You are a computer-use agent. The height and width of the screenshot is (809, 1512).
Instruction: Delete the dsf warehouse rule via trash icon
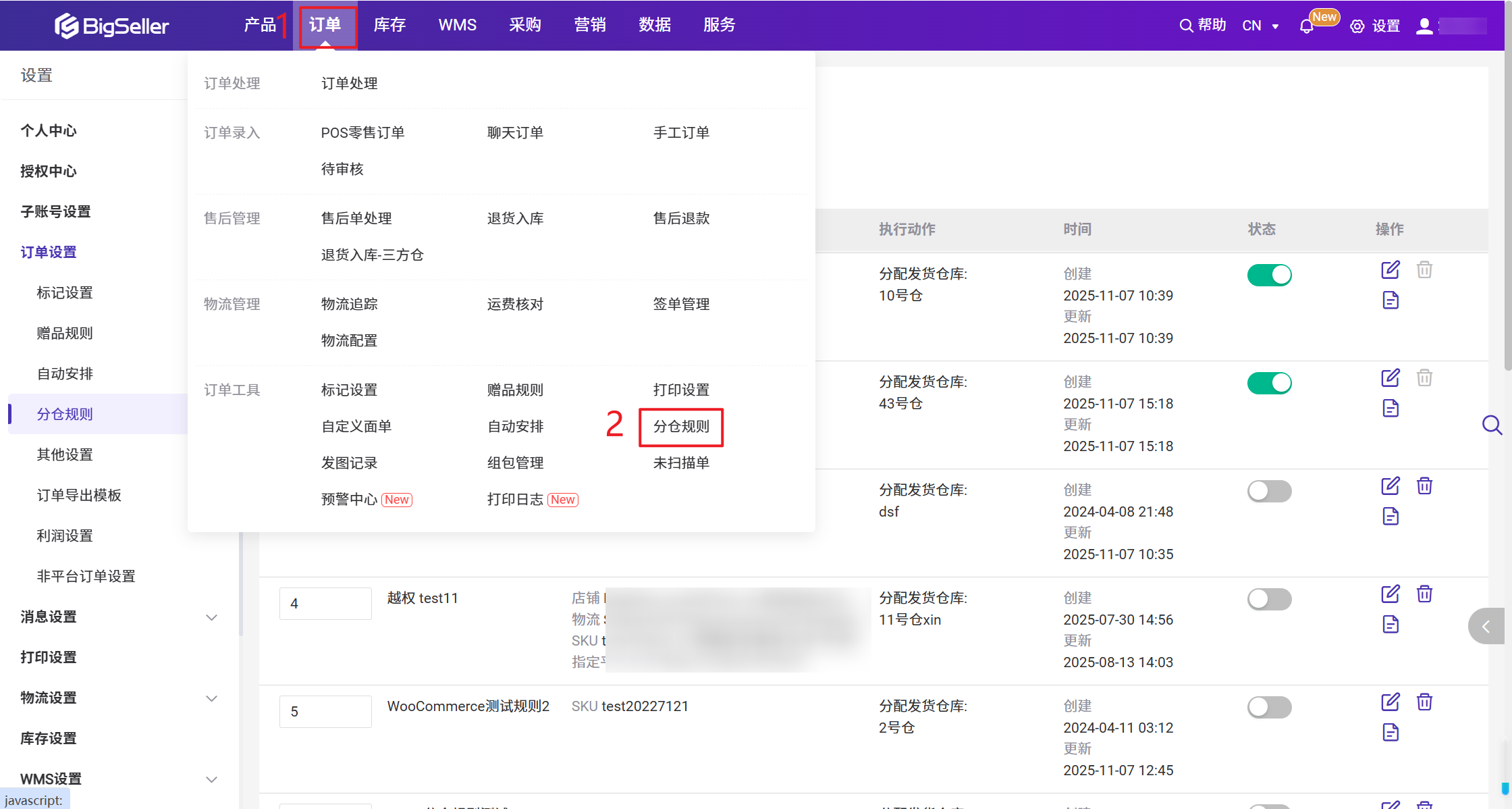1424,486
